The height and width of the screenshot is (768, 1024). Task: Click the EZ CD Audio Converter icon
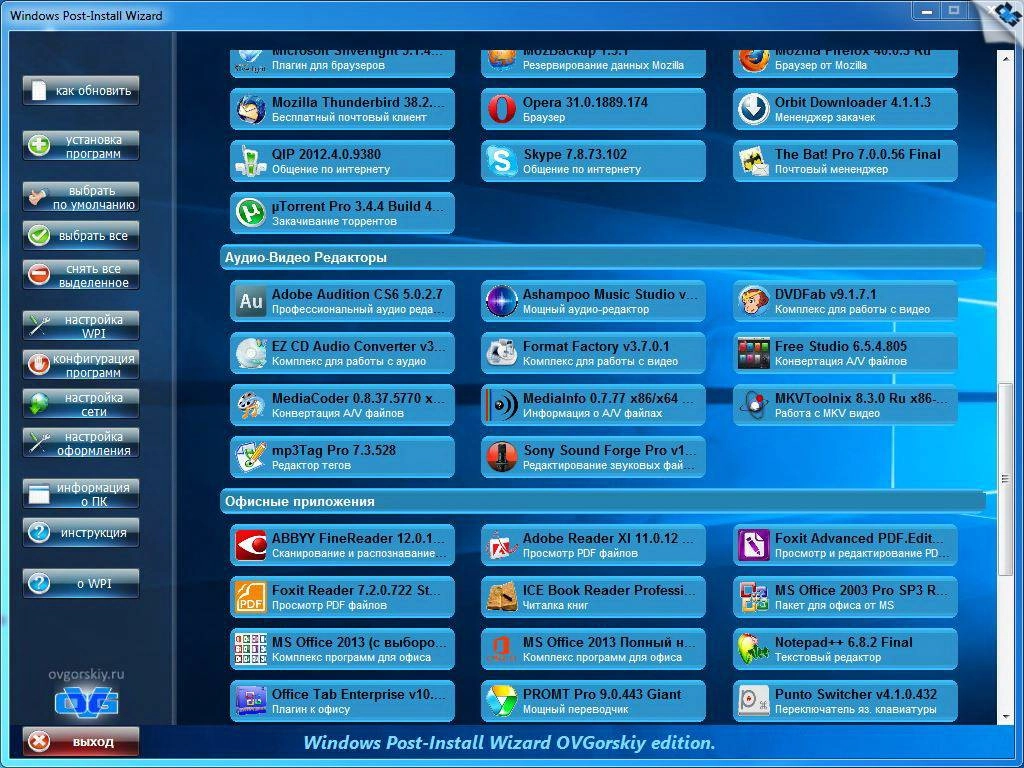click(x=250, y=353)
